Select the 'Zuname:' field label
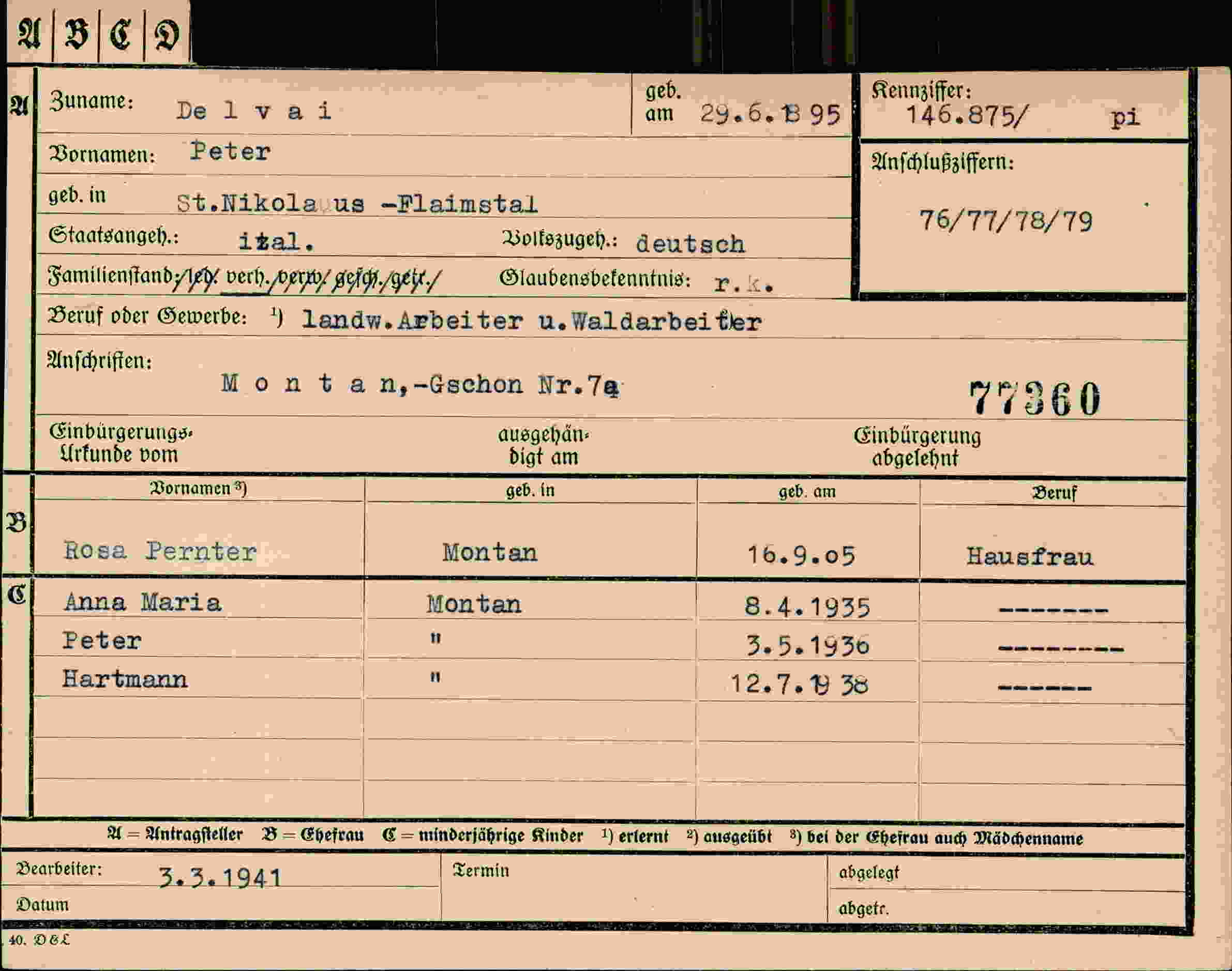The height and width of the screenshot is (971, 1232). tap(92, 101)
